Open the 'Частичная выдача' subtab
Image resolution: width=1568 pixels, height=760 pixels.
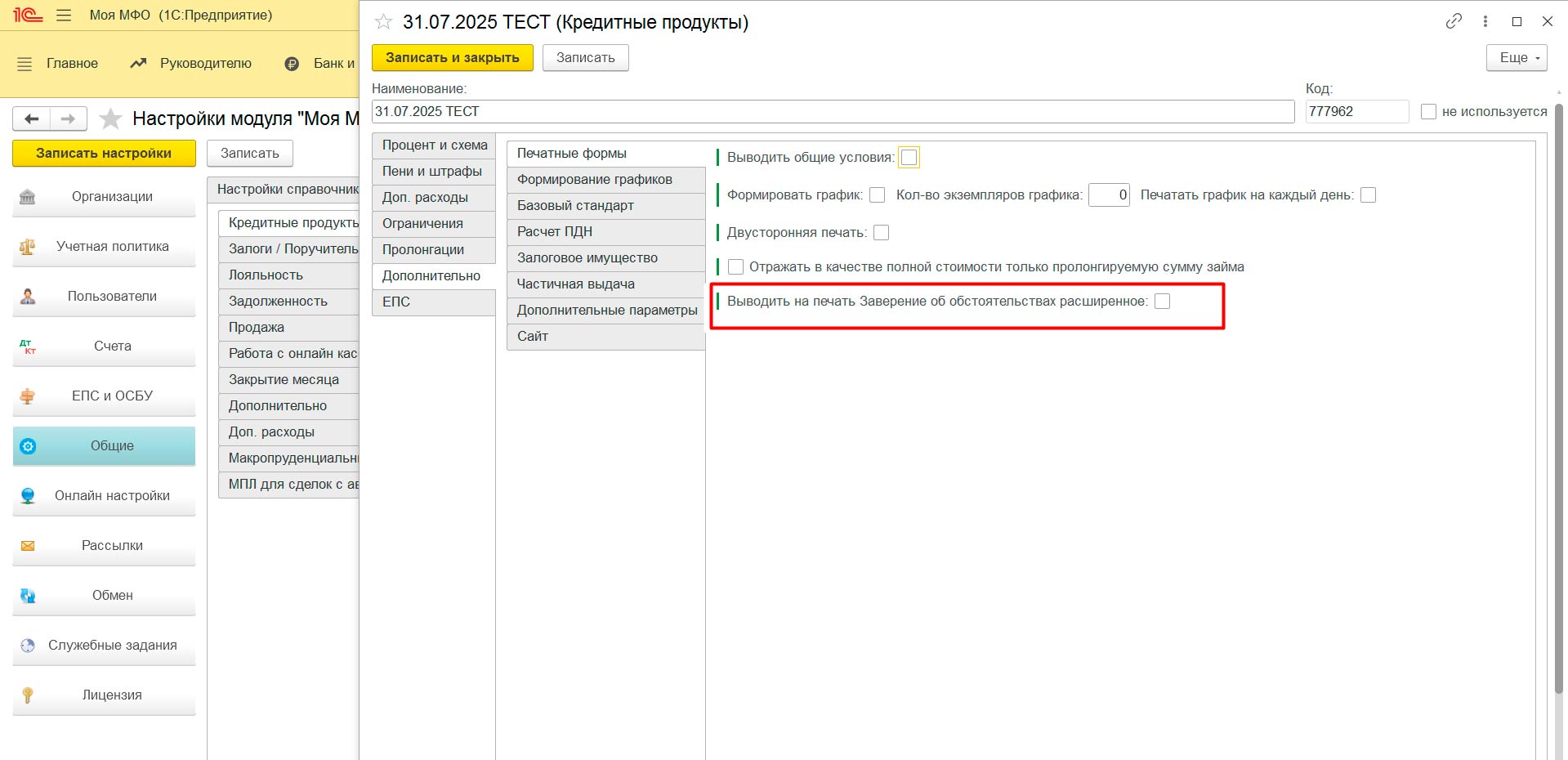606,284
